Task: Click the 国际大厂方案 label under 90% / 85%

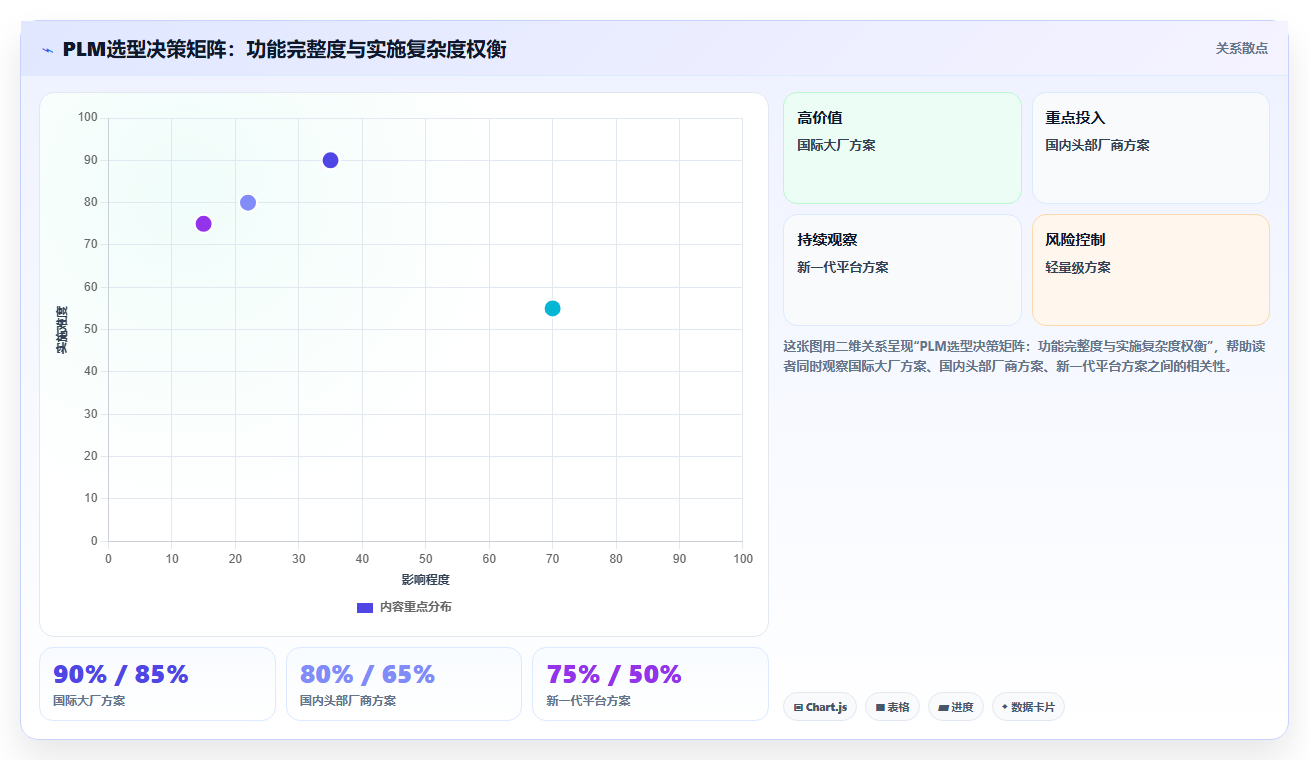Action: pos(89,701)
